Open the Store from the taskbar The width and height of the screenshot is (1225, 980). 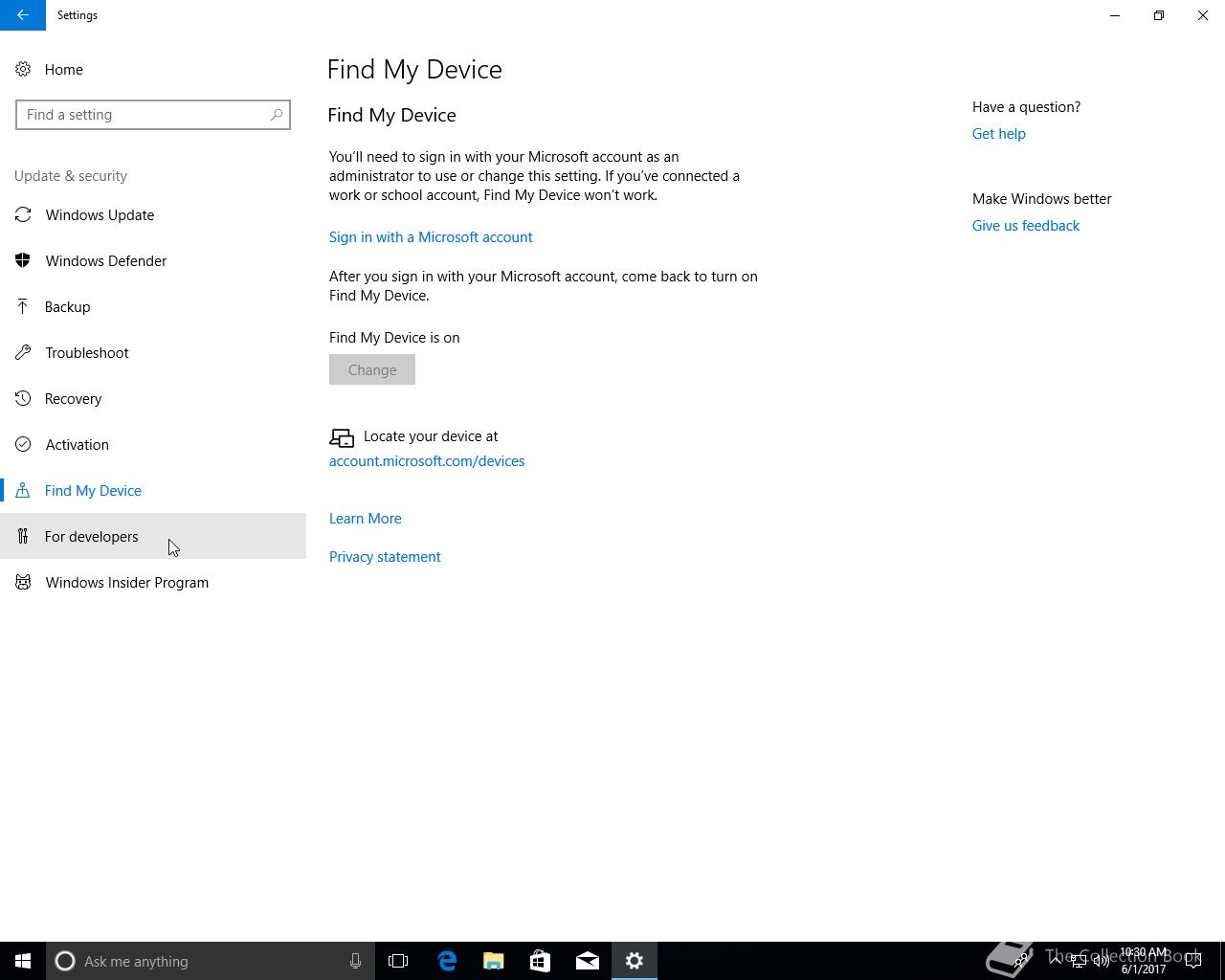[540, 961]
